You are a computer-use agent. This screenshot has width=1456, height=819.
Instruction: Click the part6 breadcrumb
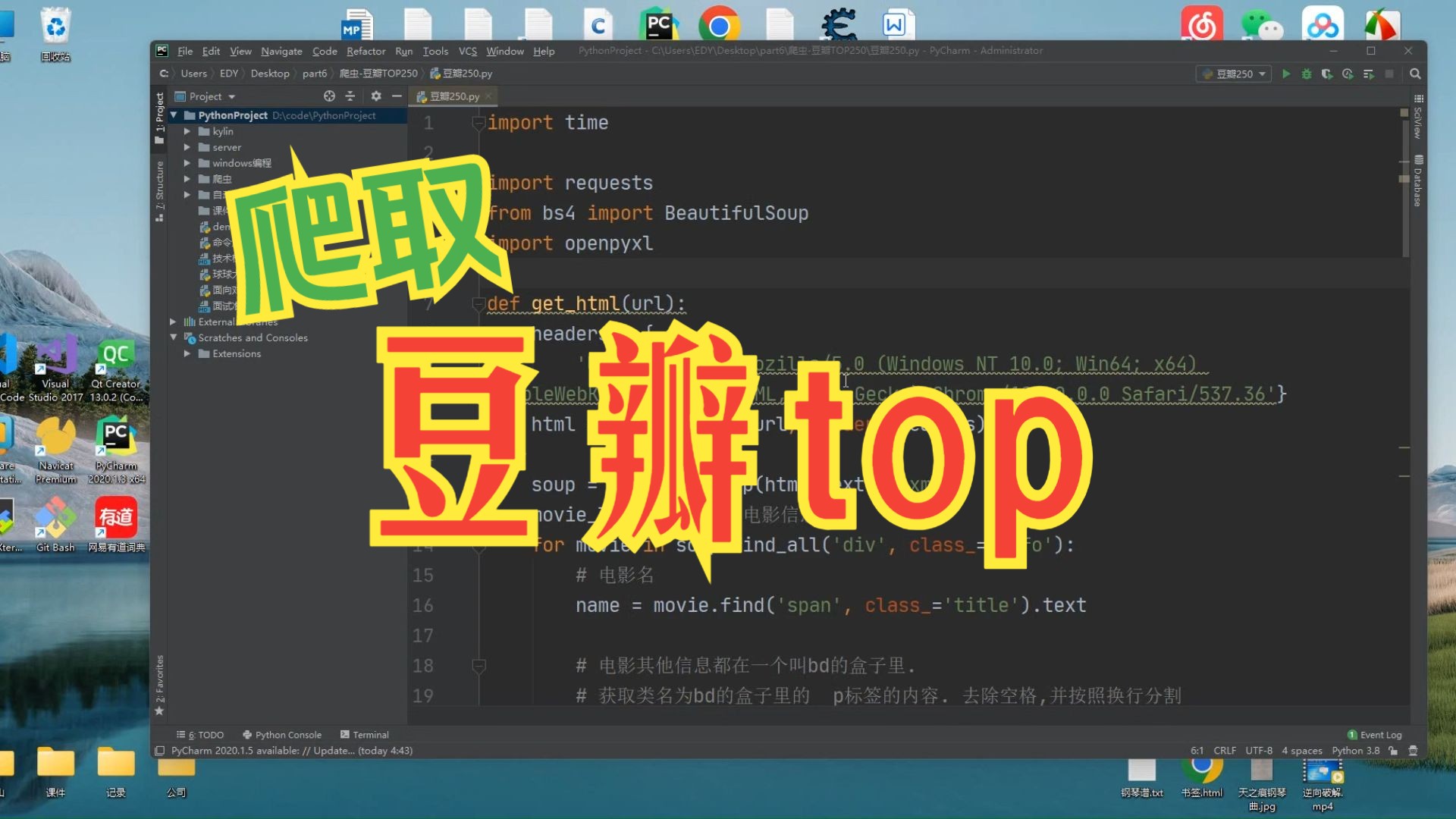[x=315, y=74]
